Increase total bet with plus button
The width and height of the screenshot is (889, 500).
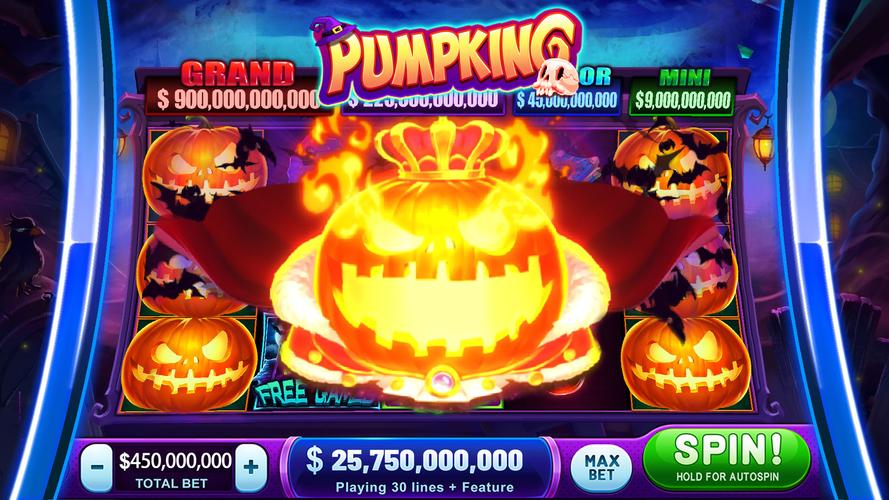251,468
